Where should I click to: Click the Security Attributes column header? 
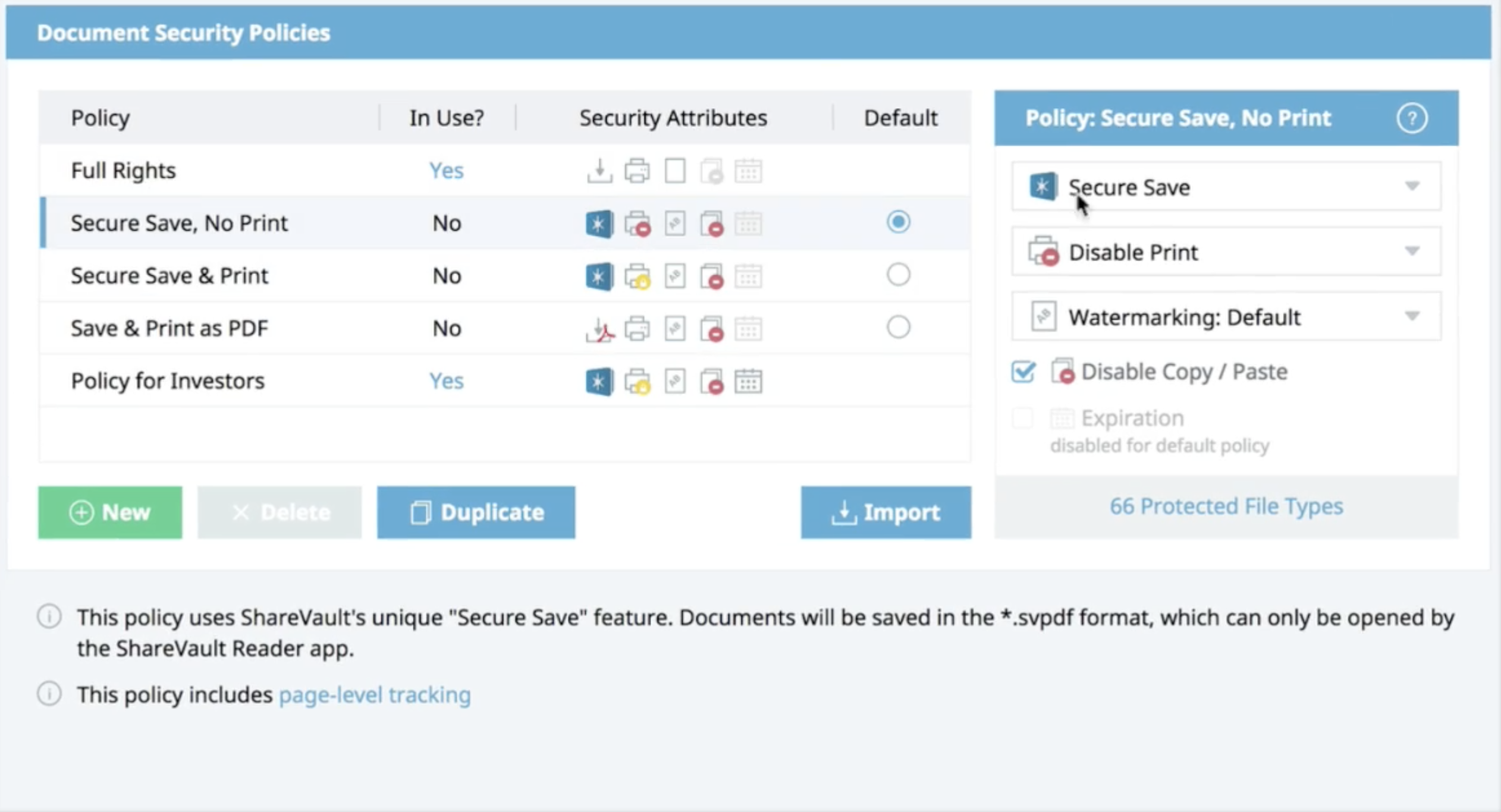tap(673, 118)
